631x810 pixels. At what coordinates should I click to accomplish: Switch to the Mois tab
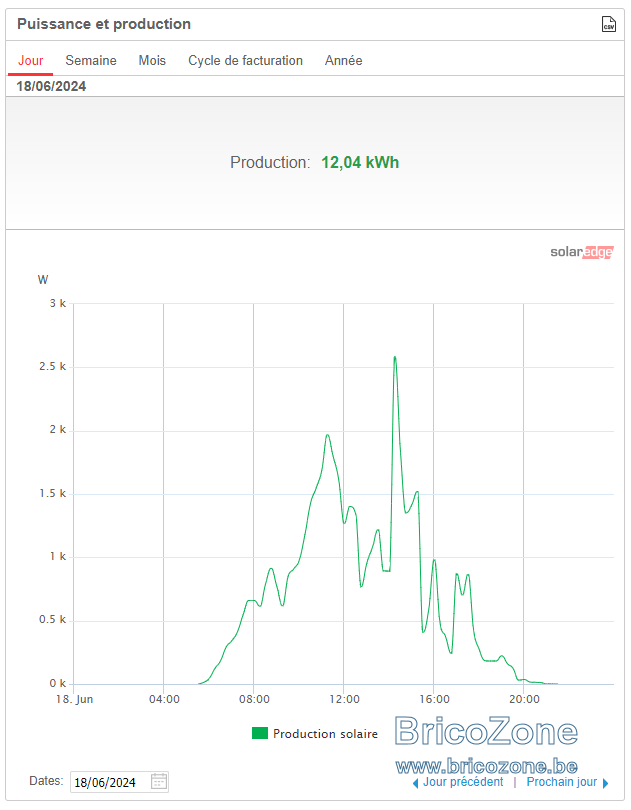(x=152, y=60)
